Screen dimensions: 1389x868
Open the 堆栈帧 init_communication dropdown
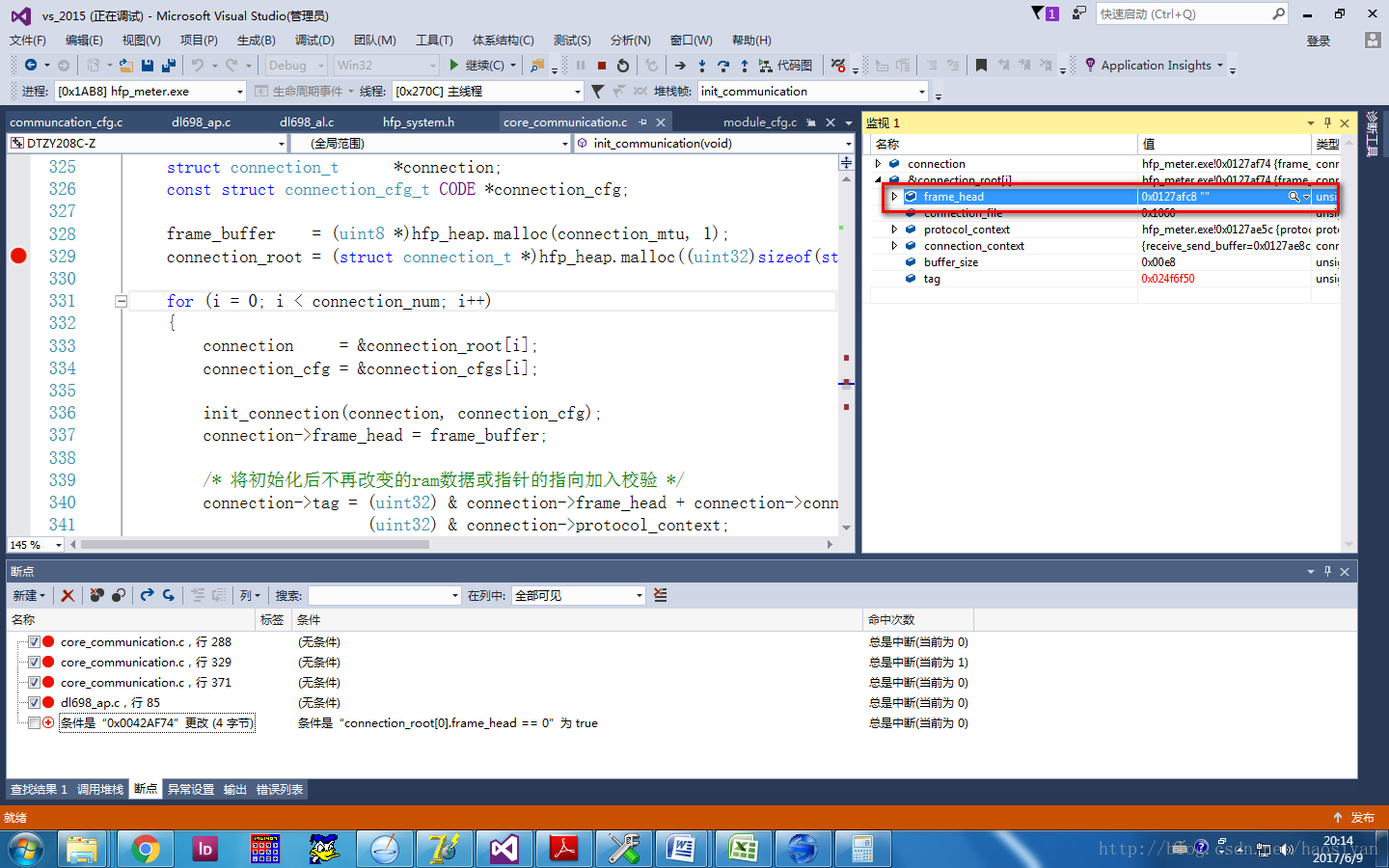coord(922,92)
